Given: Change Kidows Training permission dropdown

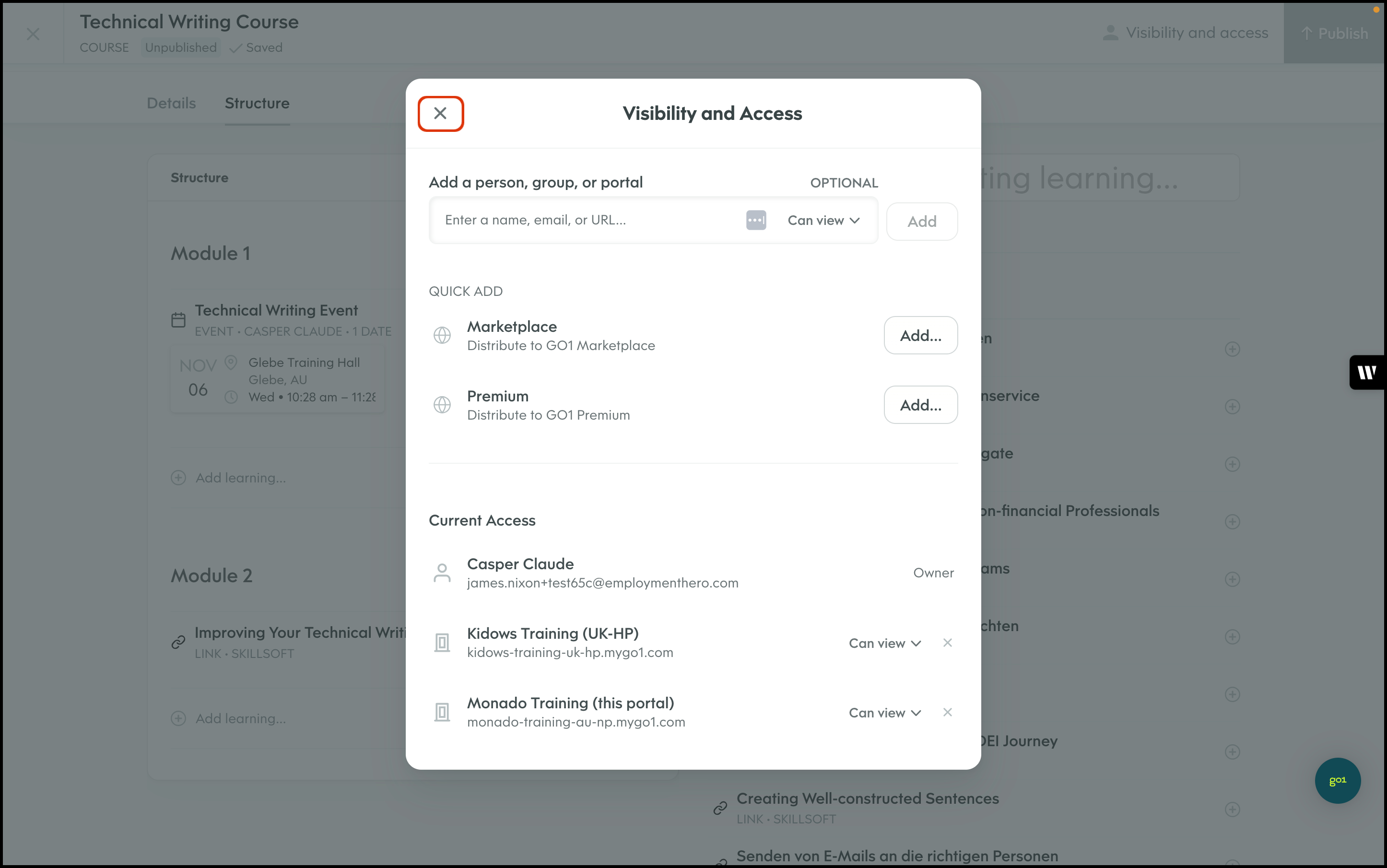Looking at the screenshot, I should 885,644.
